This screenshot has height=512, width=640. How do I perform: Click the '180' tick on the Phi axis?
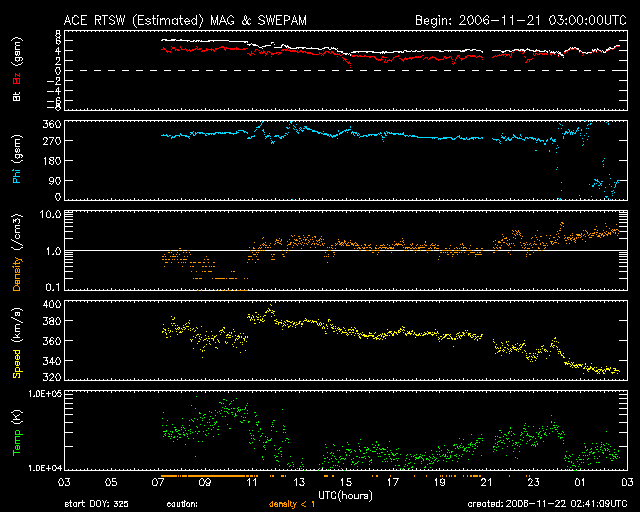coord(52,161)
